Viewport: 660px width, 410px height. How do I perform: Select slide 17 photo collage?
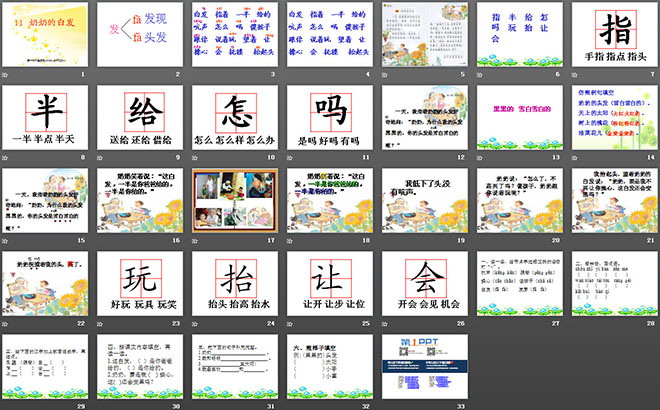pos(235,200)
